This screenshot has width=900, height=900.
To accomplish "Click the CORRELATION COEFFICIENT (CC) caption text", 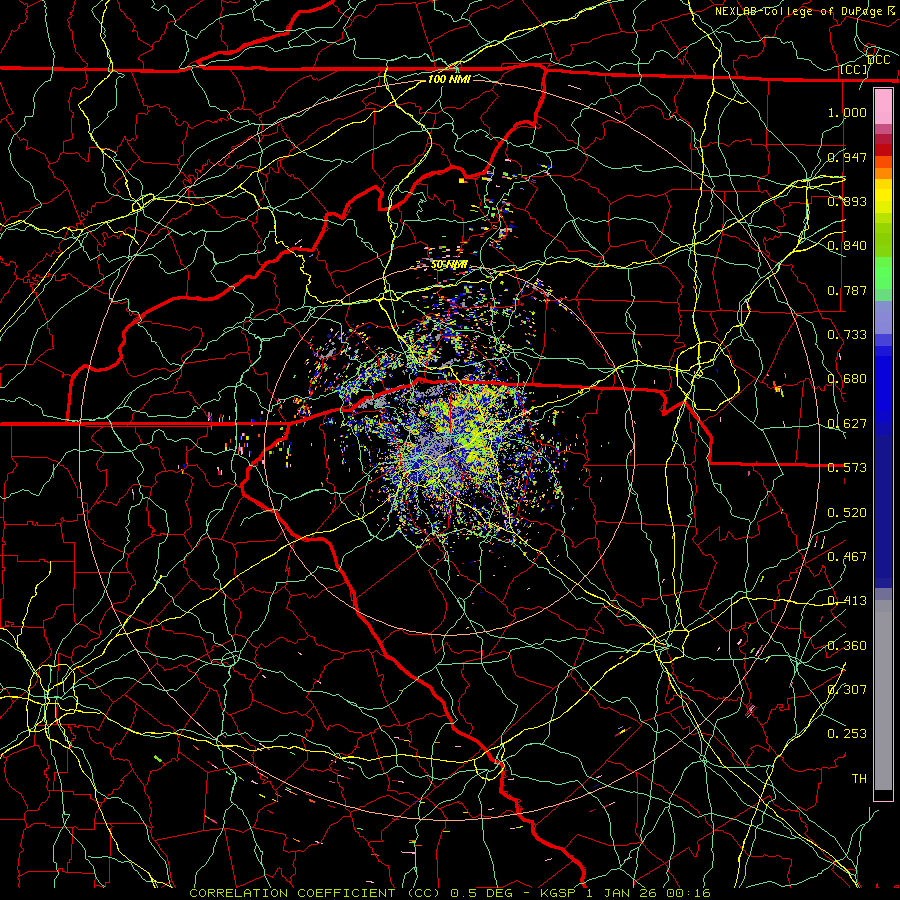I will click(315, 893).
